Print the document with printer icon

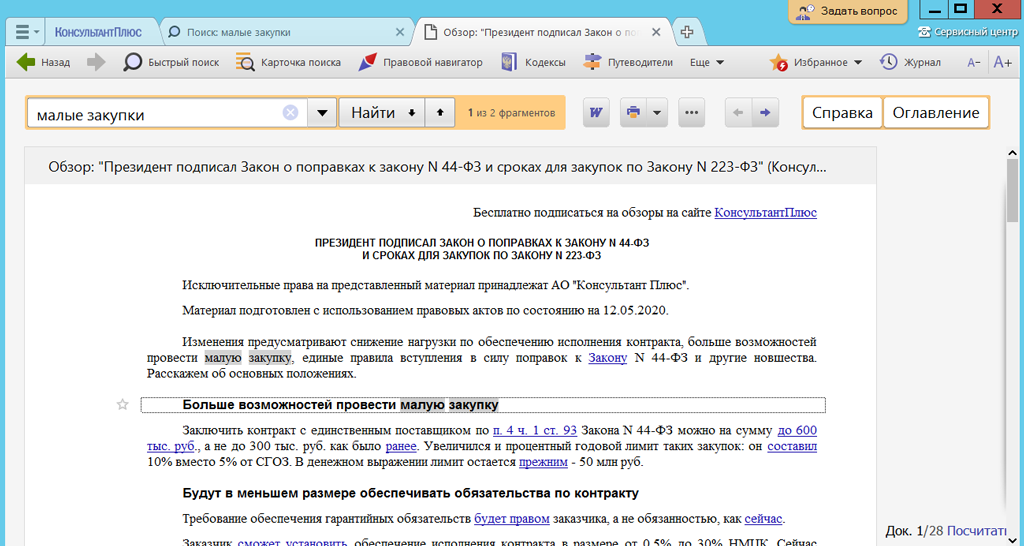(633, 113)
